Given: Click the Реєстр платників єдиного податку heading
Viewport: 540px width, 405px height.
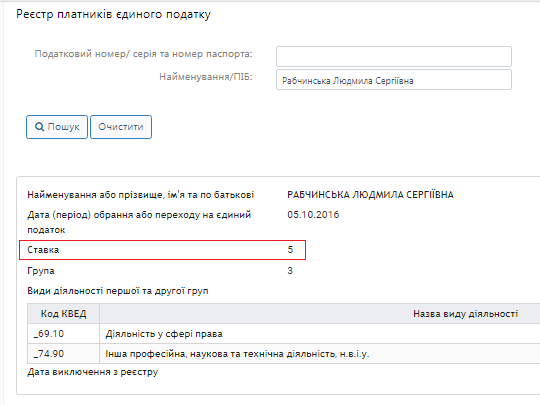Looking at the screenshot, I should [114, 14].
